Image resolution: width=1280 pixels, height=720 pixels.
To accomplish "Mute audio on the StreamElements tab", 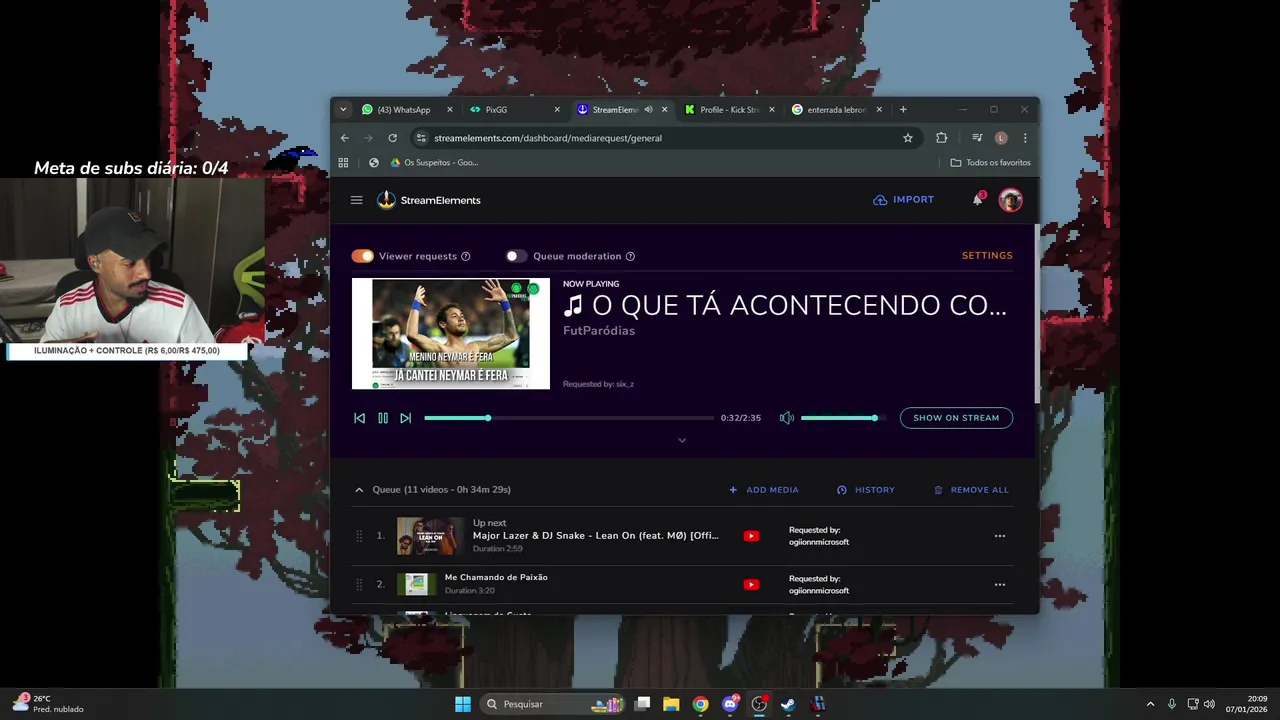I will click(x=648, y=110).
